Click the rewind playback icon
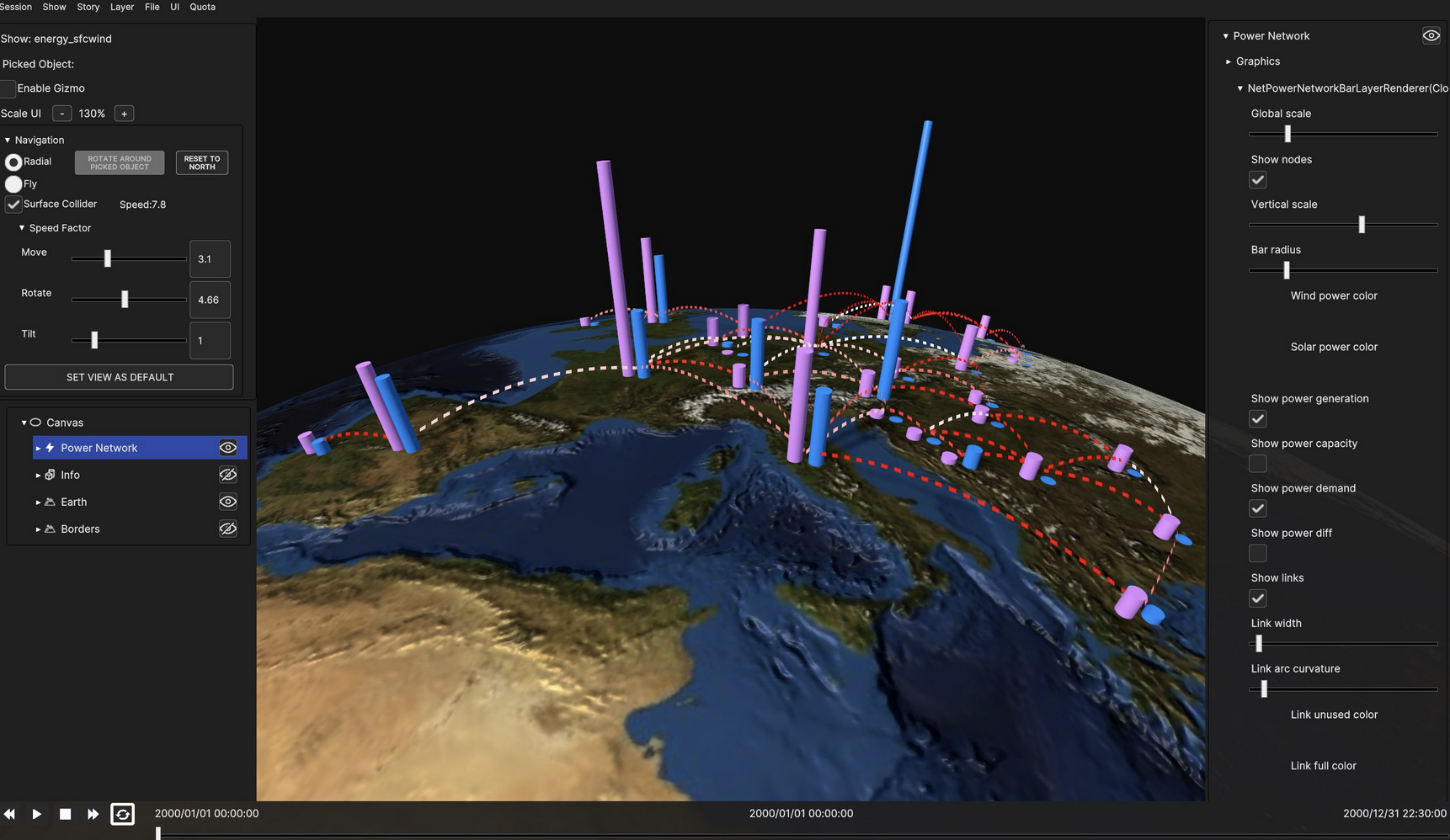Image resolution: width=1450 pixels, height=840 pixels. 9,814
